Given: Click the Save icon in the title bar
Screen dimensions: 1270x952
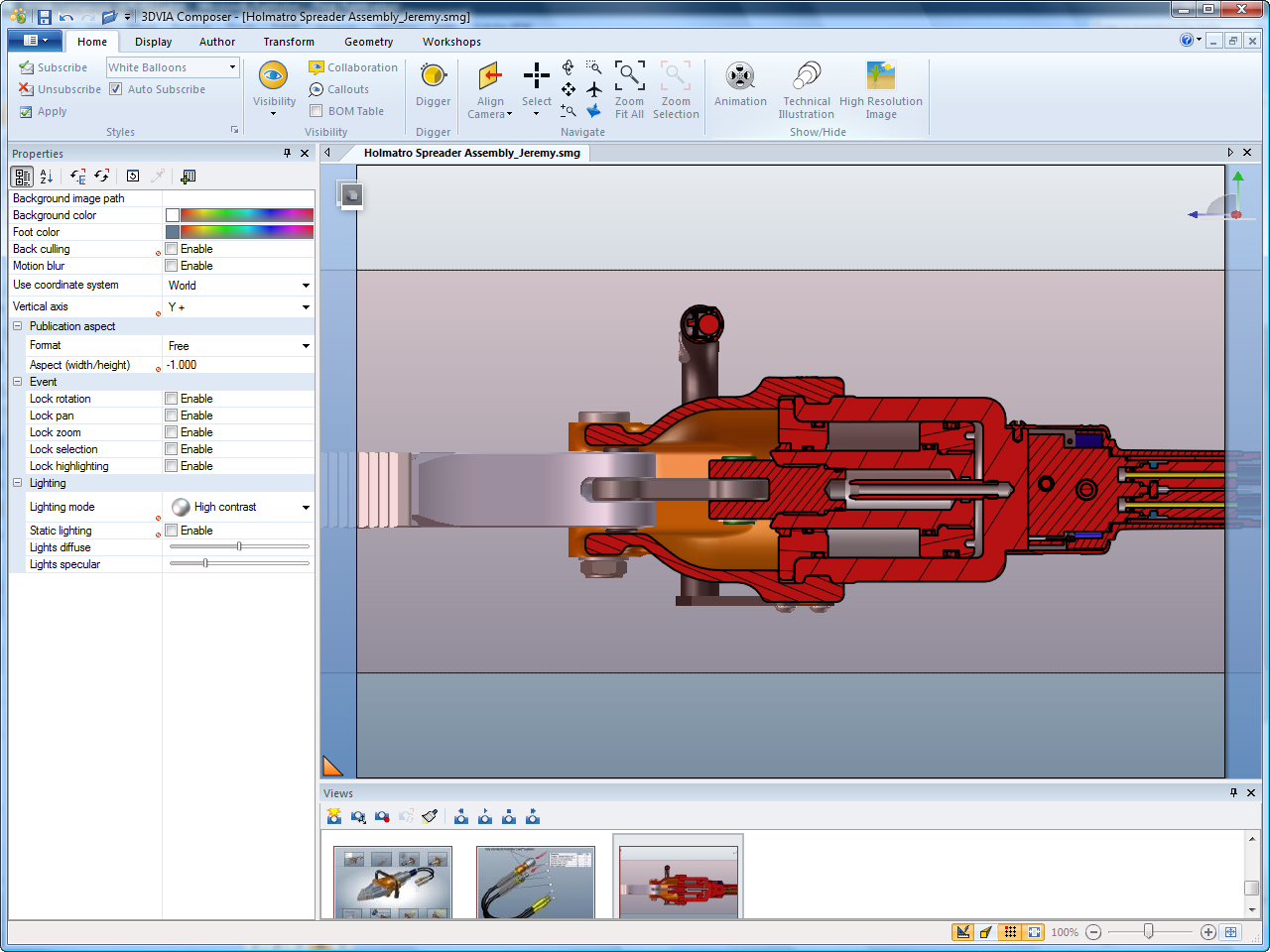Looking at the screenshot, I should pos(45,17).
